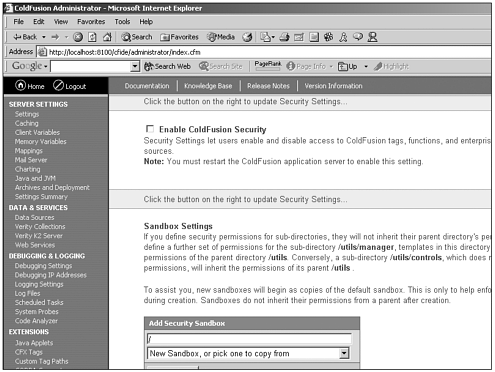The height and width of the screenshot is (372, 495).
Task: Open the Mail Server sidebar link
Action: point(31,160)
